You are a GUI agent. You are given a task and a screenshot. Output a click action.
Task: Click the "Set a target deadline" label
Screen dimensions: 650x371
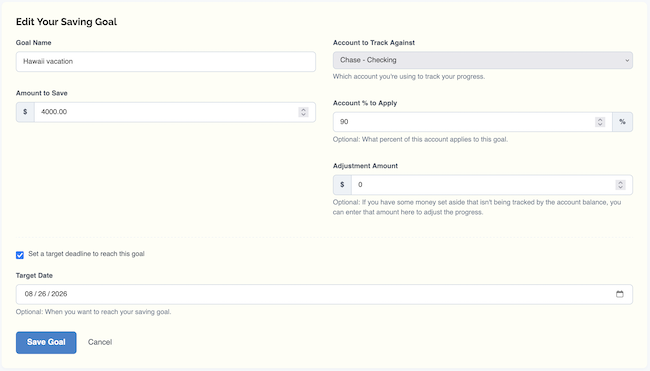tap(86, 254)
